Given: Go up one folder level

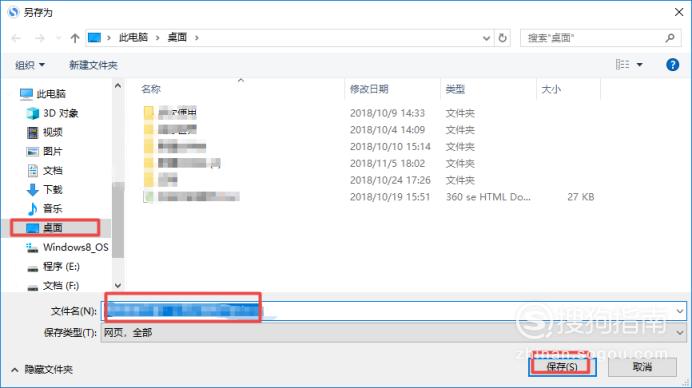Looking at the screenshot, I should tap(75, 38).
